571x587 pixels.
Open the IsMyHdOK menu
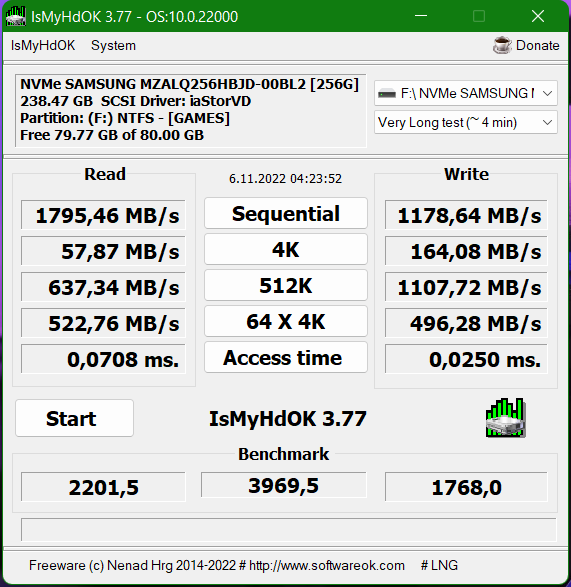(43, 45)
